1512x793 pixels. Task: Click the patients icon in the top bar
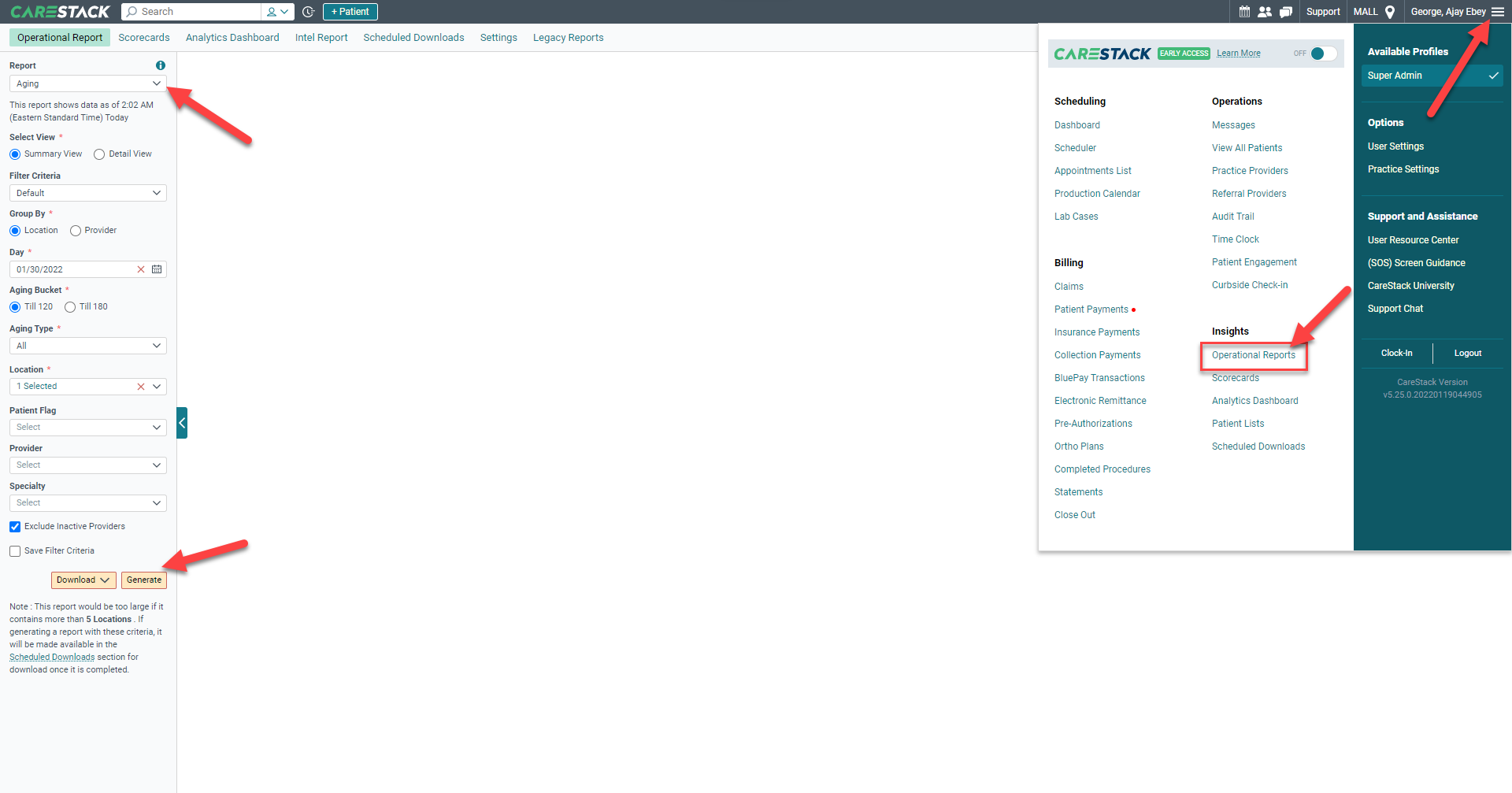[1265, 11]
